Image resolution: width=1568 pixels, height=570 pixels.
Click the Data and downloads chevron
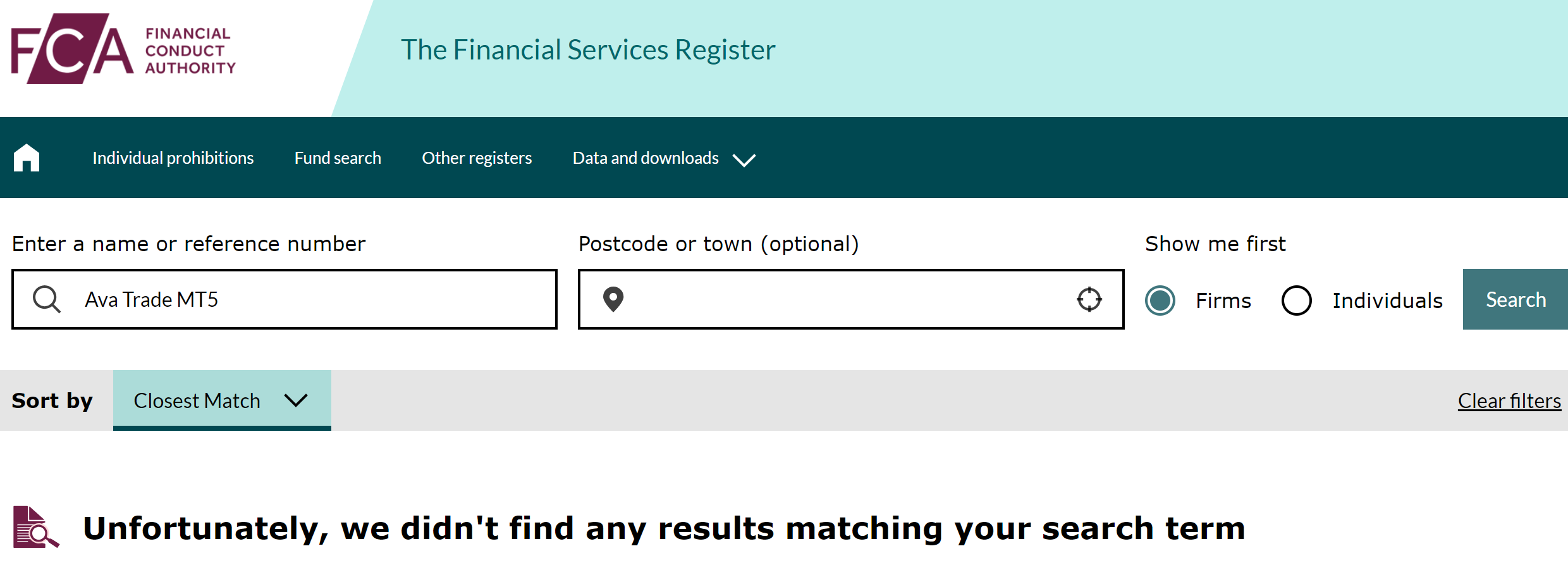(x=744, y=159)
